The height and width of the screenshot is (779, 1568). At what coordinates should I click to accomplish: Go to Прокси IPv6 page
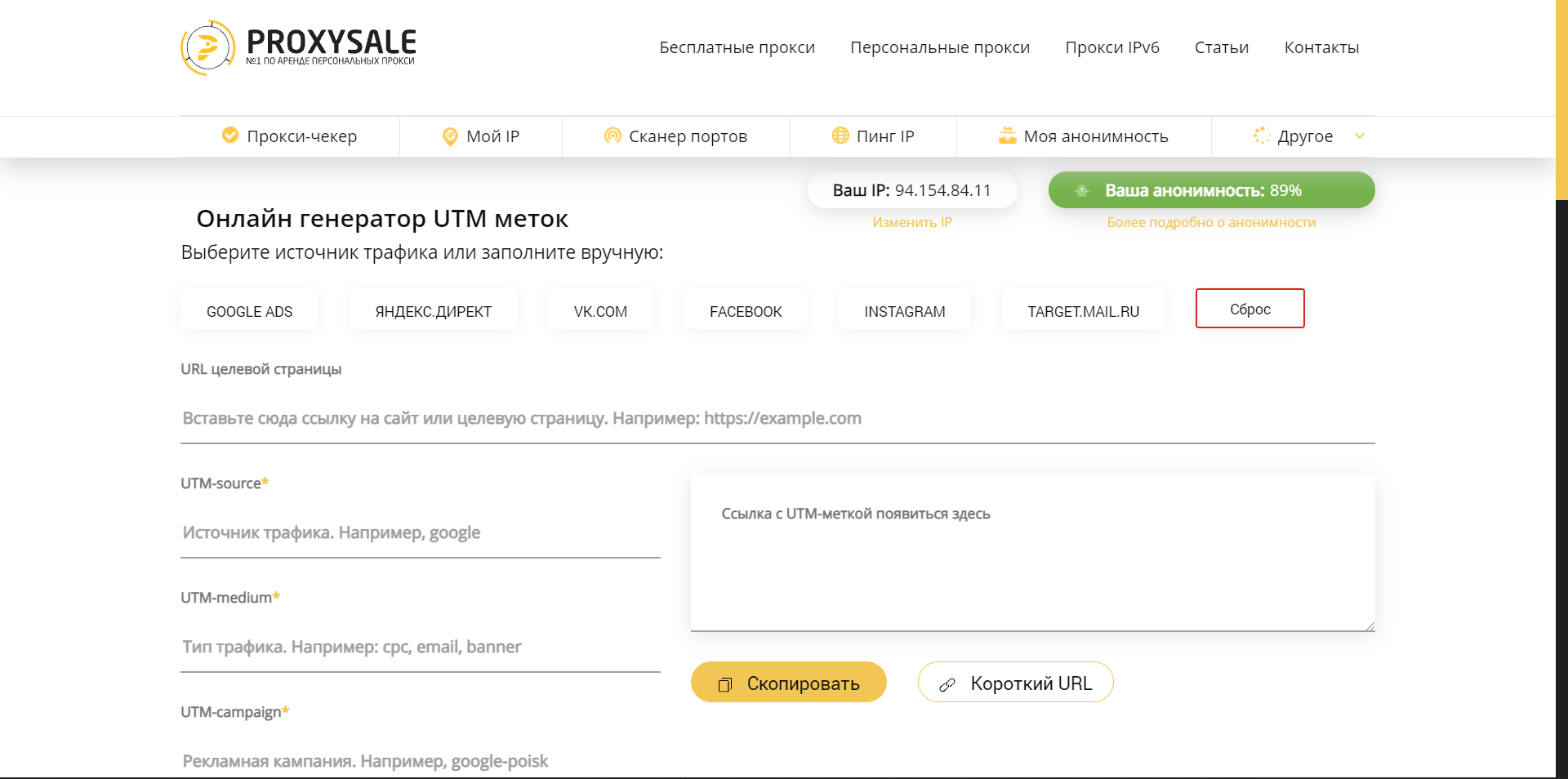pyautogui.click(x=1112, y=47)
